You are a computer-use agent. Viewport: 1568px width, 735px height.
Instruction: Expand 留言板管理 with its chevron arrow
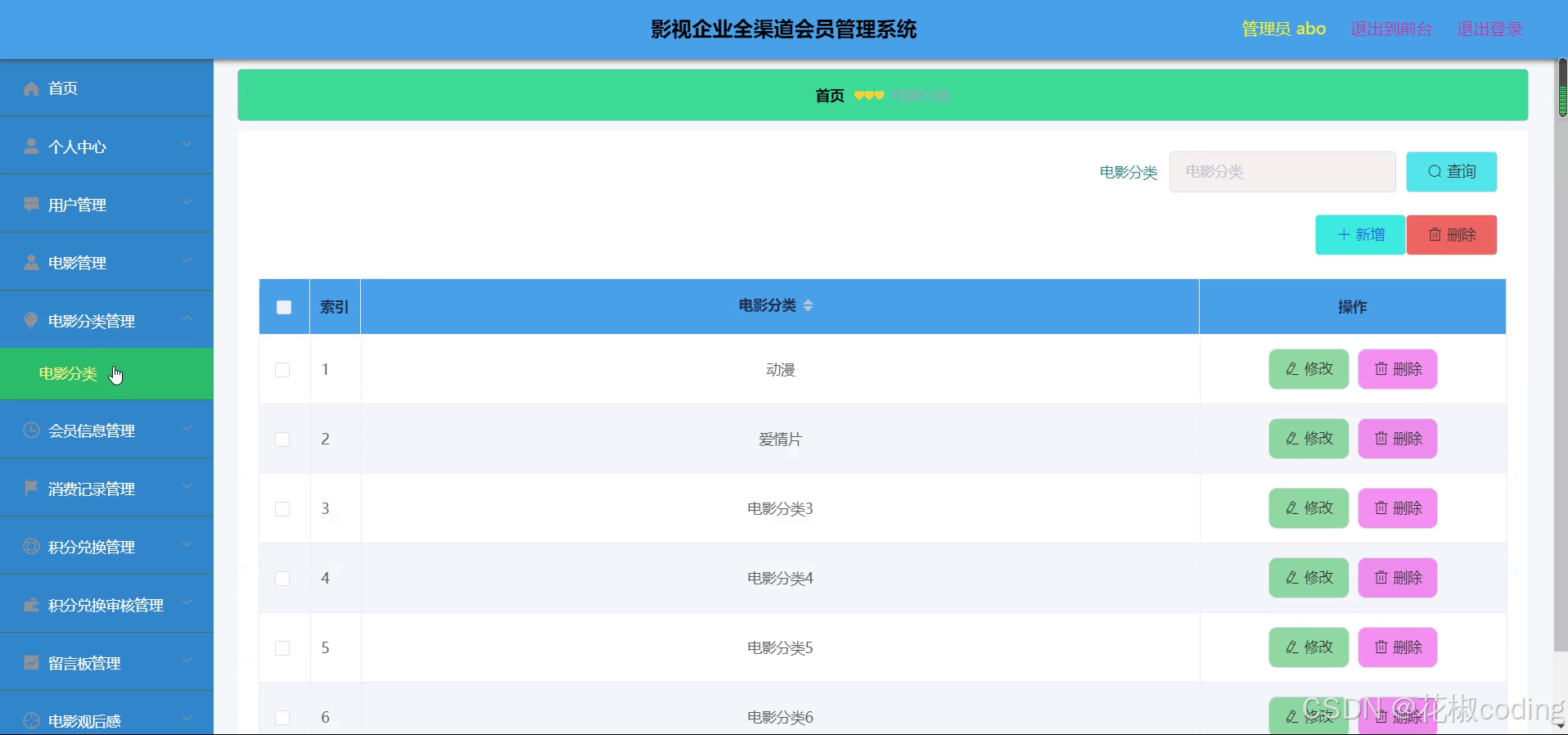[x=187, y=661]
